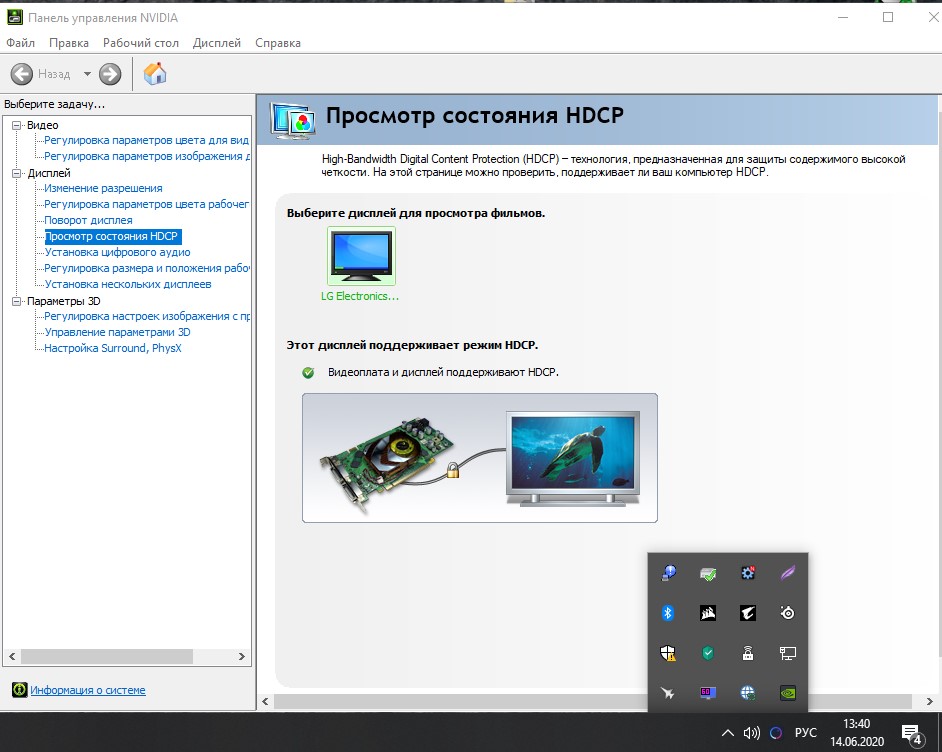Open the home page icon in the toolbar
The height and width of the screenshot is (752, 942).
coord(155,74)
